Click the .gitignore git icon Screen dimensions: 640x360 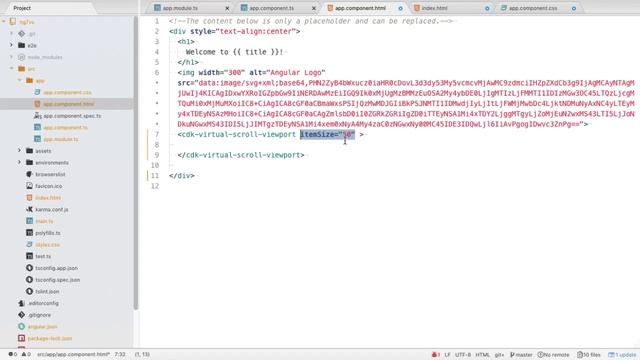point(22,315)
